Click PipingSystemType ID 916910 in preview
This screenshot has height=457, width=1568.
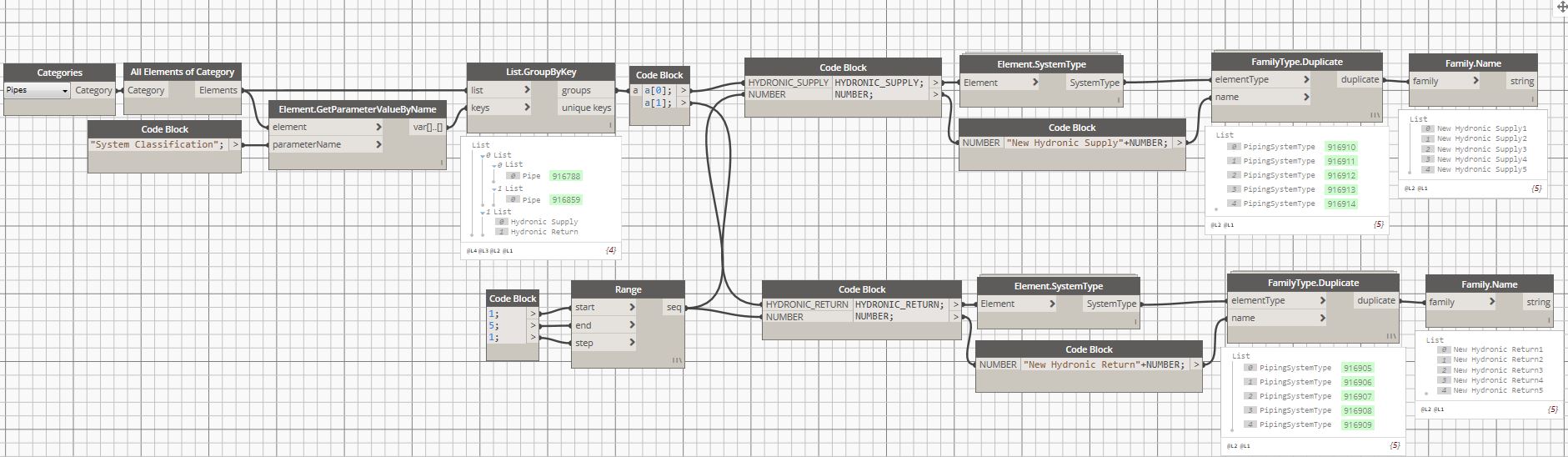point(1341,147)
